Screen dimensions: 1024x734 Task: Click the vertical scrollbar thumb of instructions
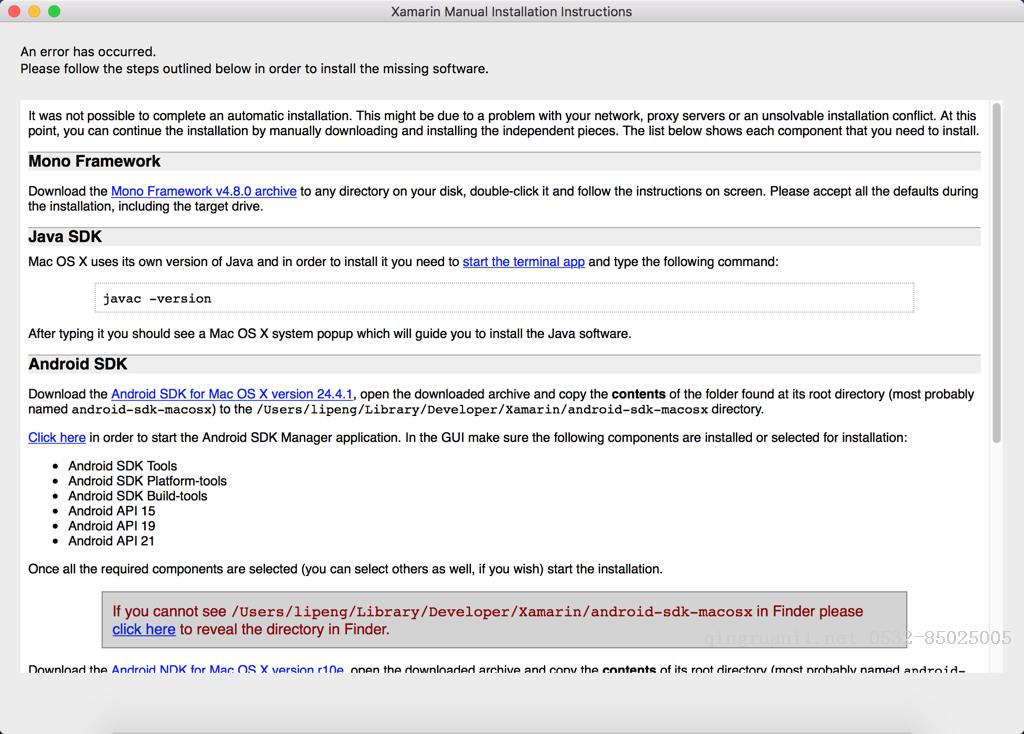coord(997,273)
